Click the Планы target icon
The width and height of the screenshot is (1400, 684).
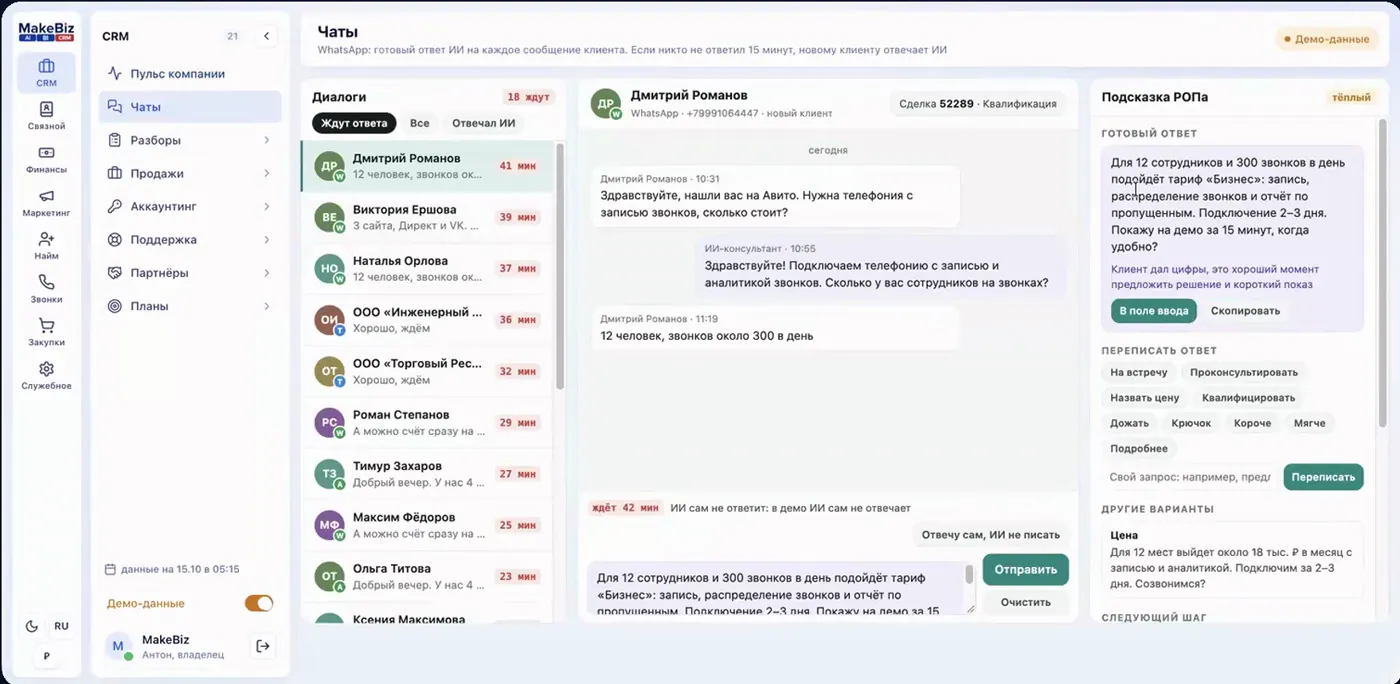[115, 306]
